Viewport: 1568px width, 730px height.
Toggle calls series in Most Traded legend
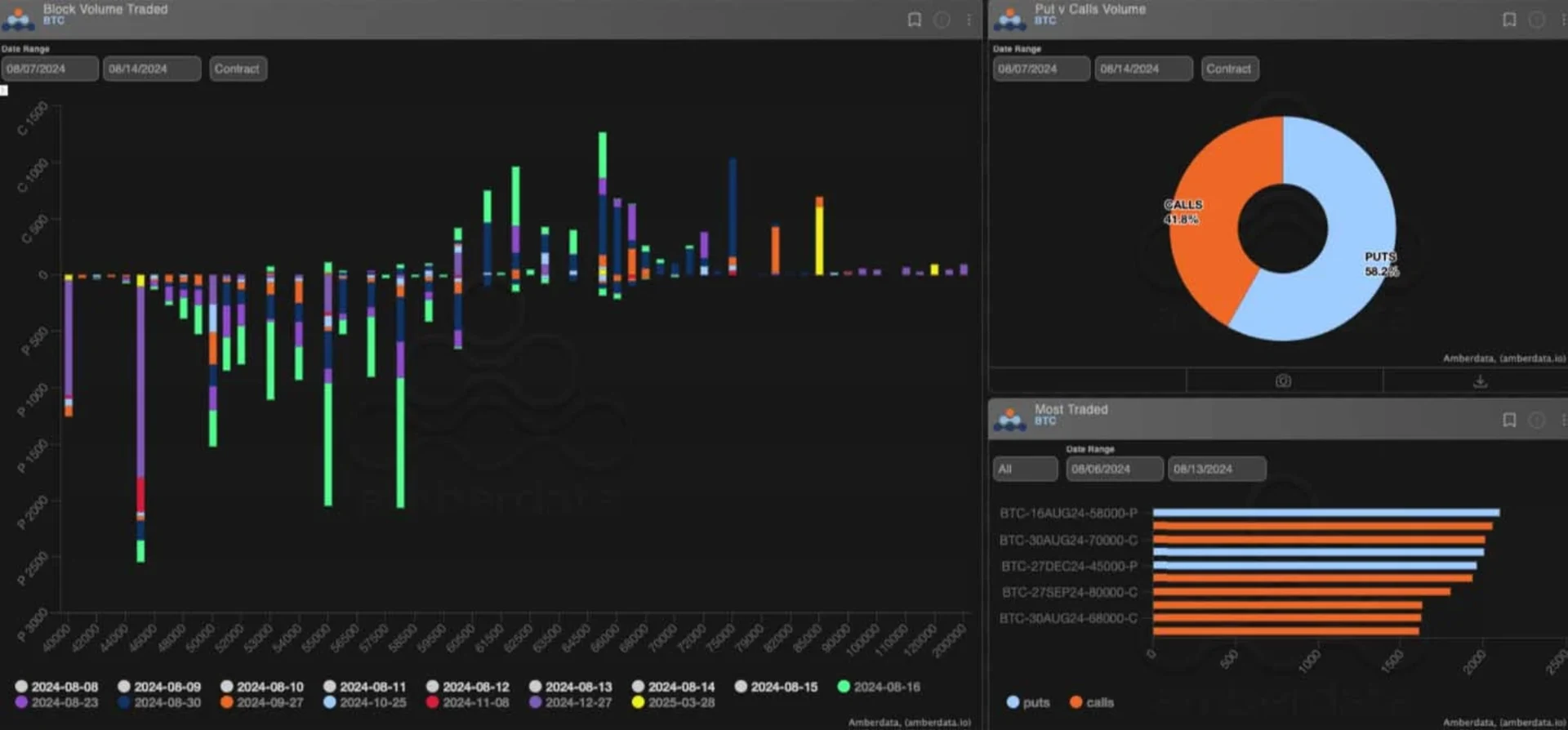coord(1092,702)
